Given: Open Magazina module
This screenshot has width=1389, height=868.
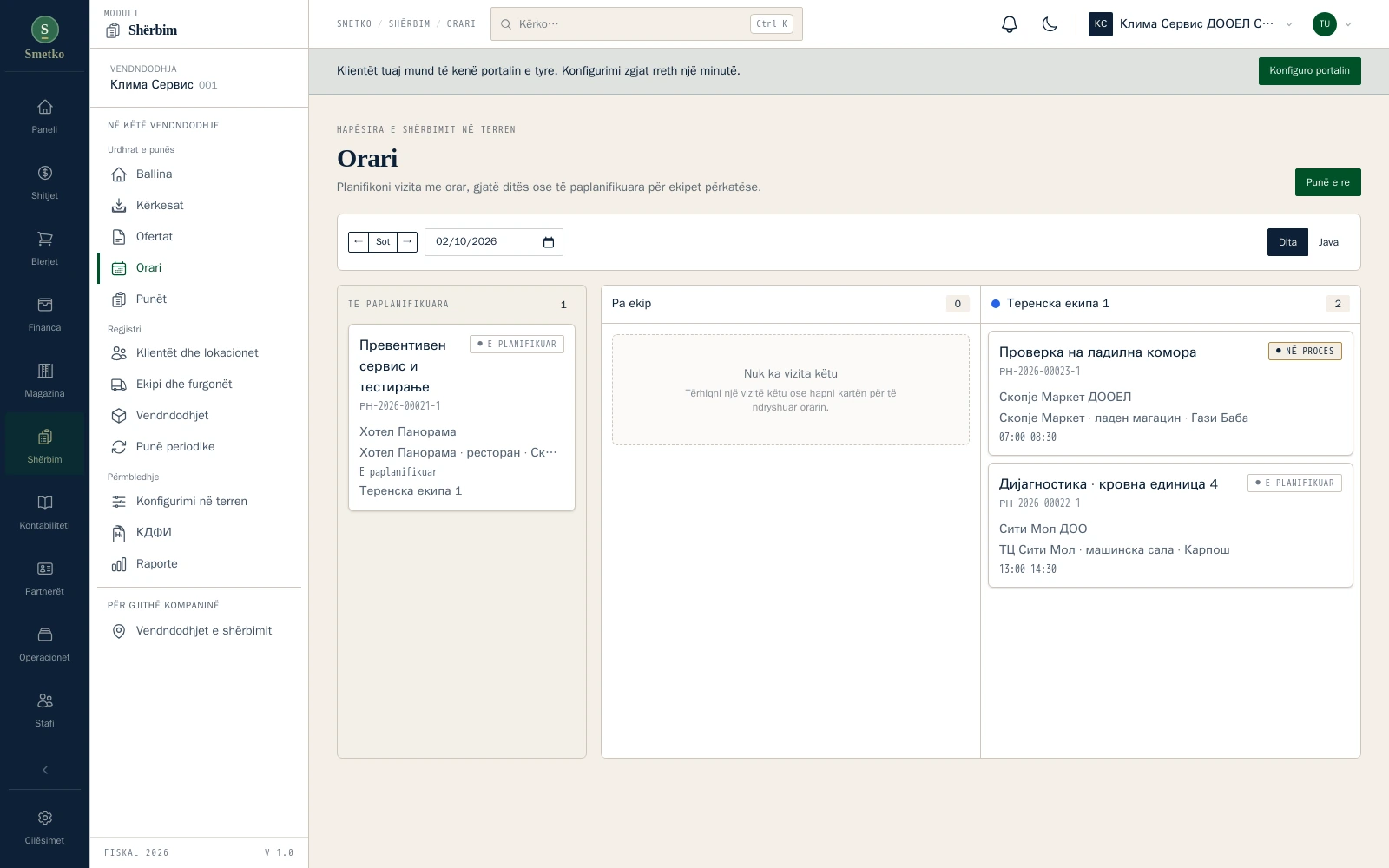Looking at the screenshot, I should coord(44,381).
